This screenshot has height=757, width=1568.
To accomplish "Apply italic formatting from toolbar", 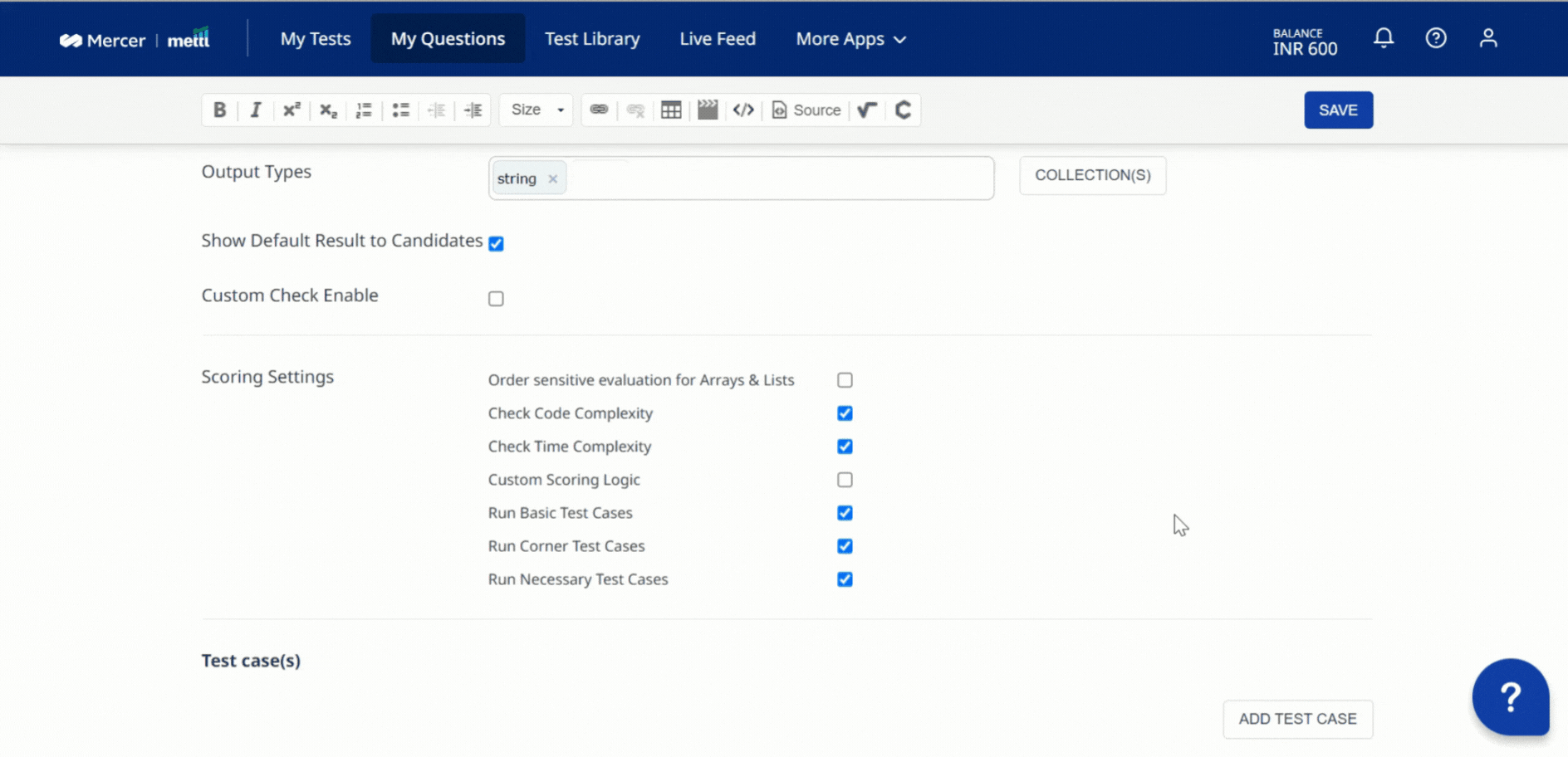I will tap(256, 110).
